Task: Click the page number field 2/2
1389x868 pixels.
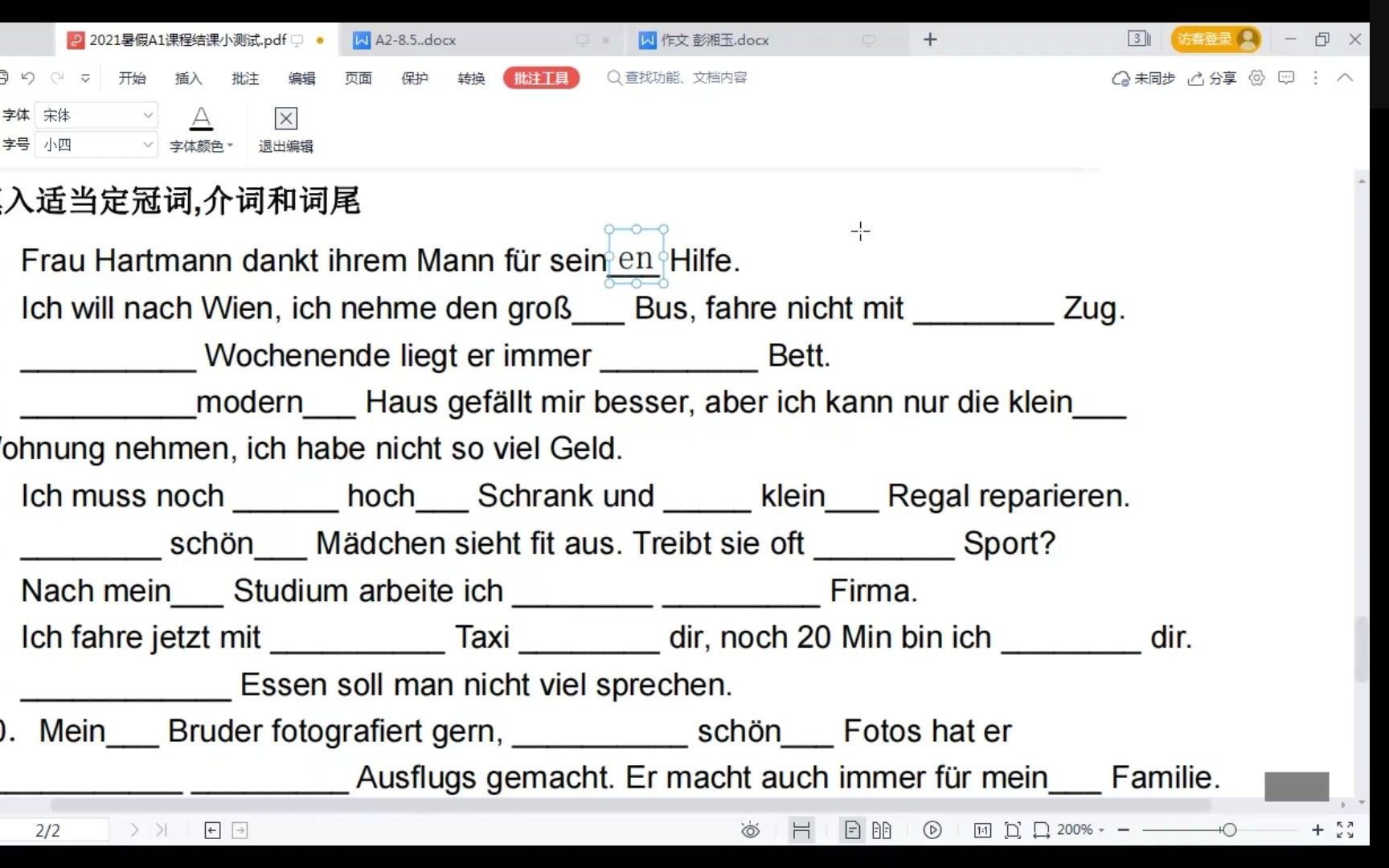Action: 53,830
